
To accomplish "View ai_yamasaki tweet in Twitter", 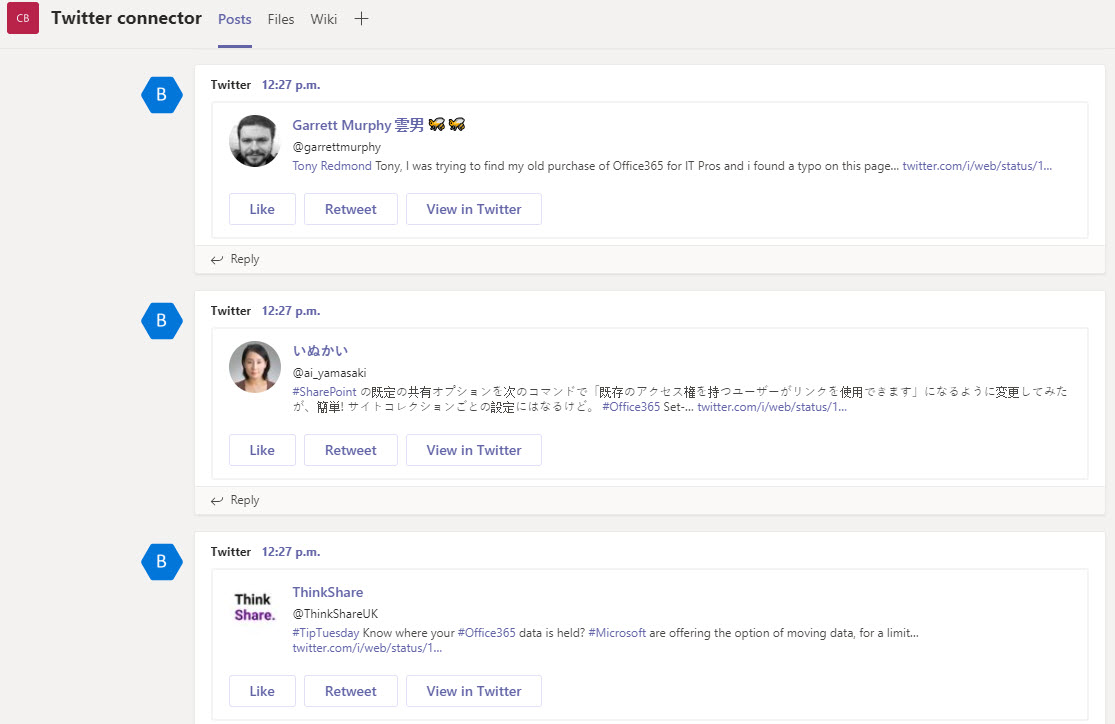I will [474, 450].
